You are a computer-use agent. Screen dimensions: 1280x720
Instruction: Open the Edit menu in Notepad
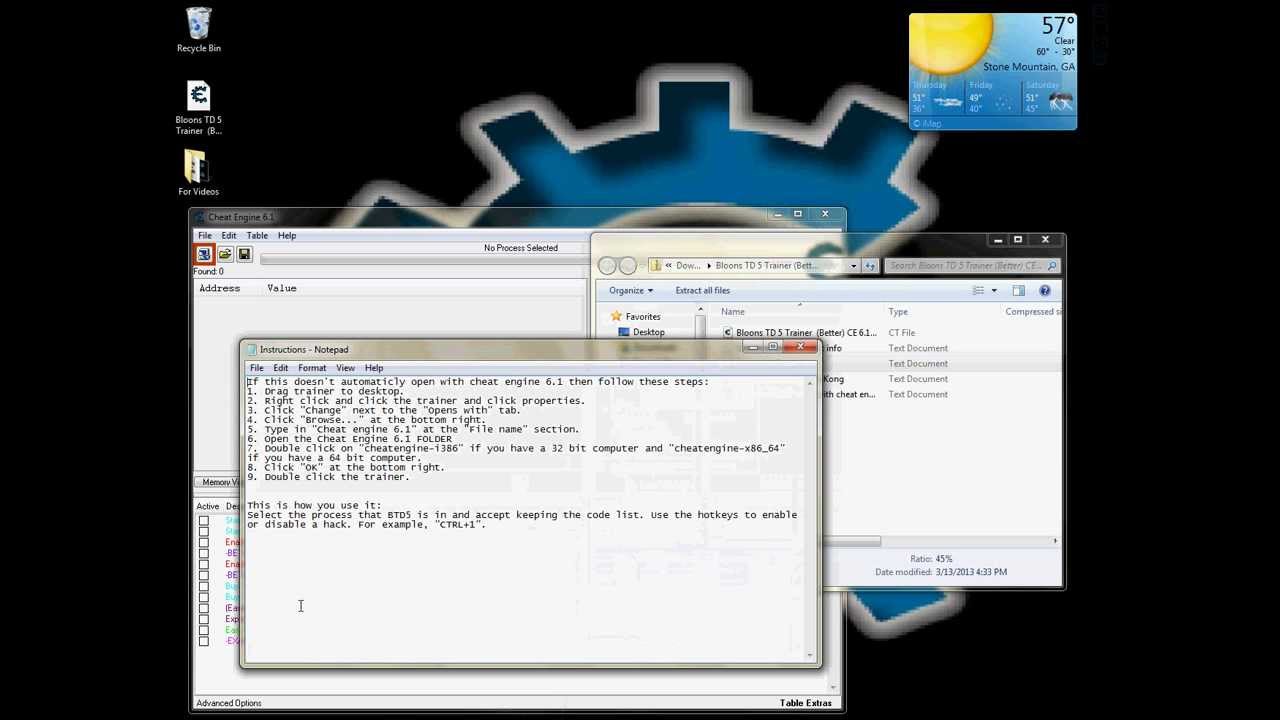pyautogui.click(x=281, y=368)
